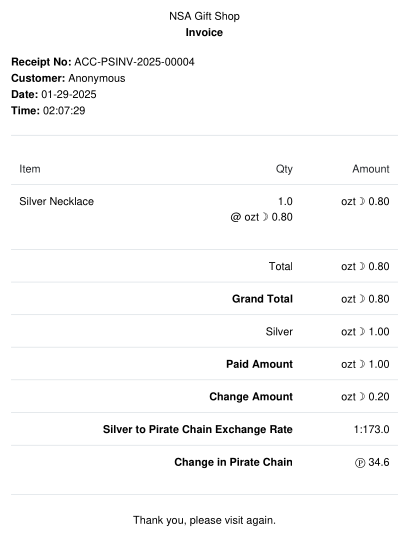Click the Item column header
This screenshot has width=404, height=538.
tap(30, 169)
